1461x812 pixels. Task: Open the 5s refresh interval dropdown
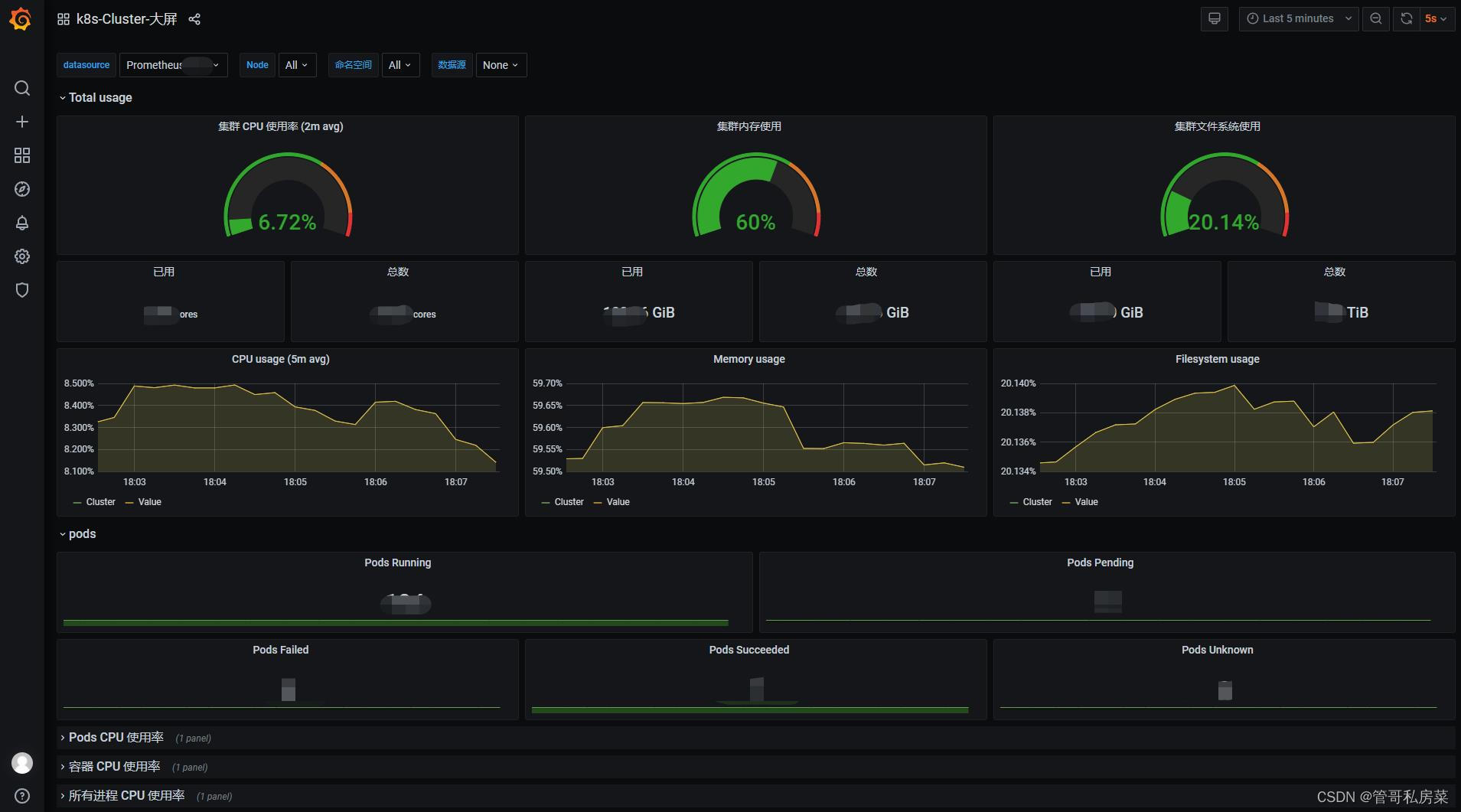(x=1436, y=18)
